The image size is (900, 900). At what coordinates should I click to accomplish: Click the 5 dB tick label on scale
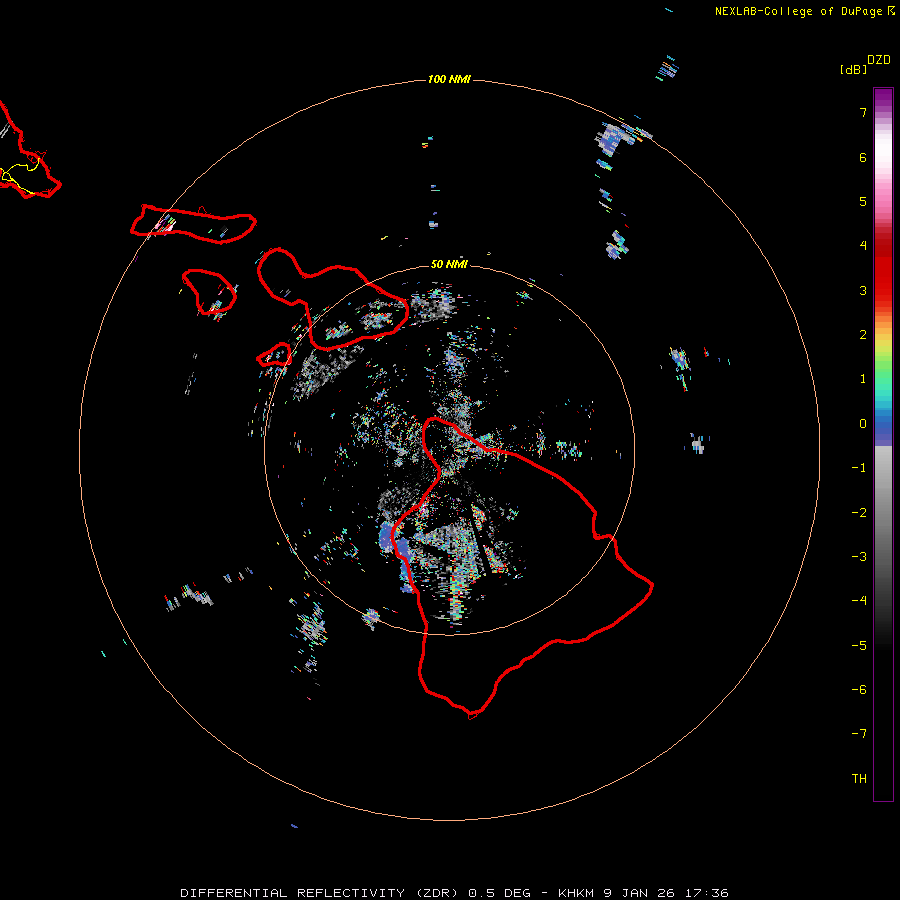click(863, 201)
